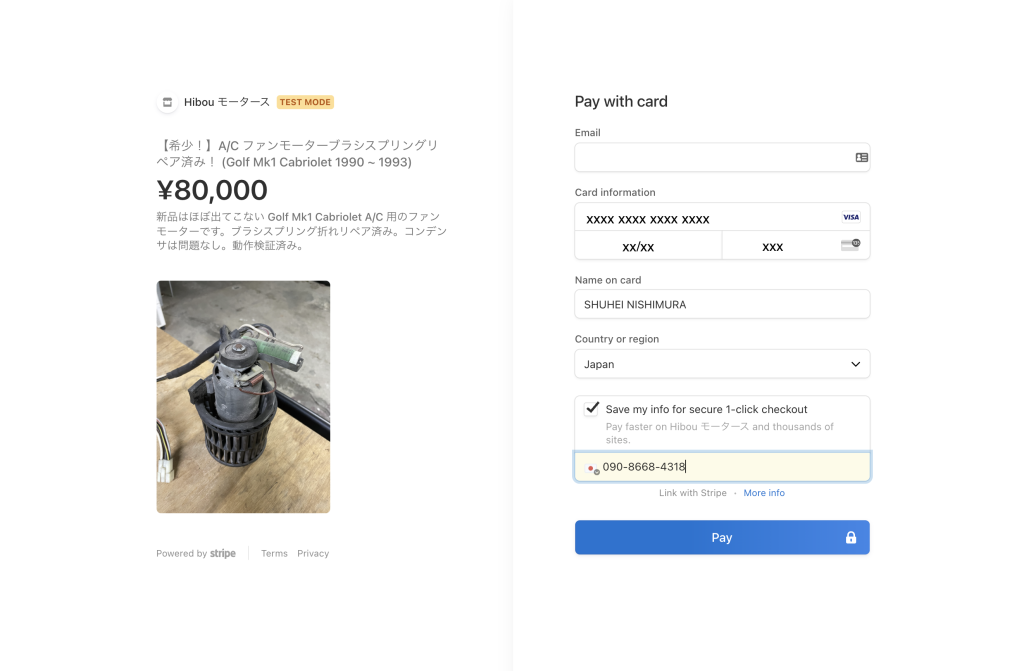Click the VISA card brand icon

click(851, 217)
